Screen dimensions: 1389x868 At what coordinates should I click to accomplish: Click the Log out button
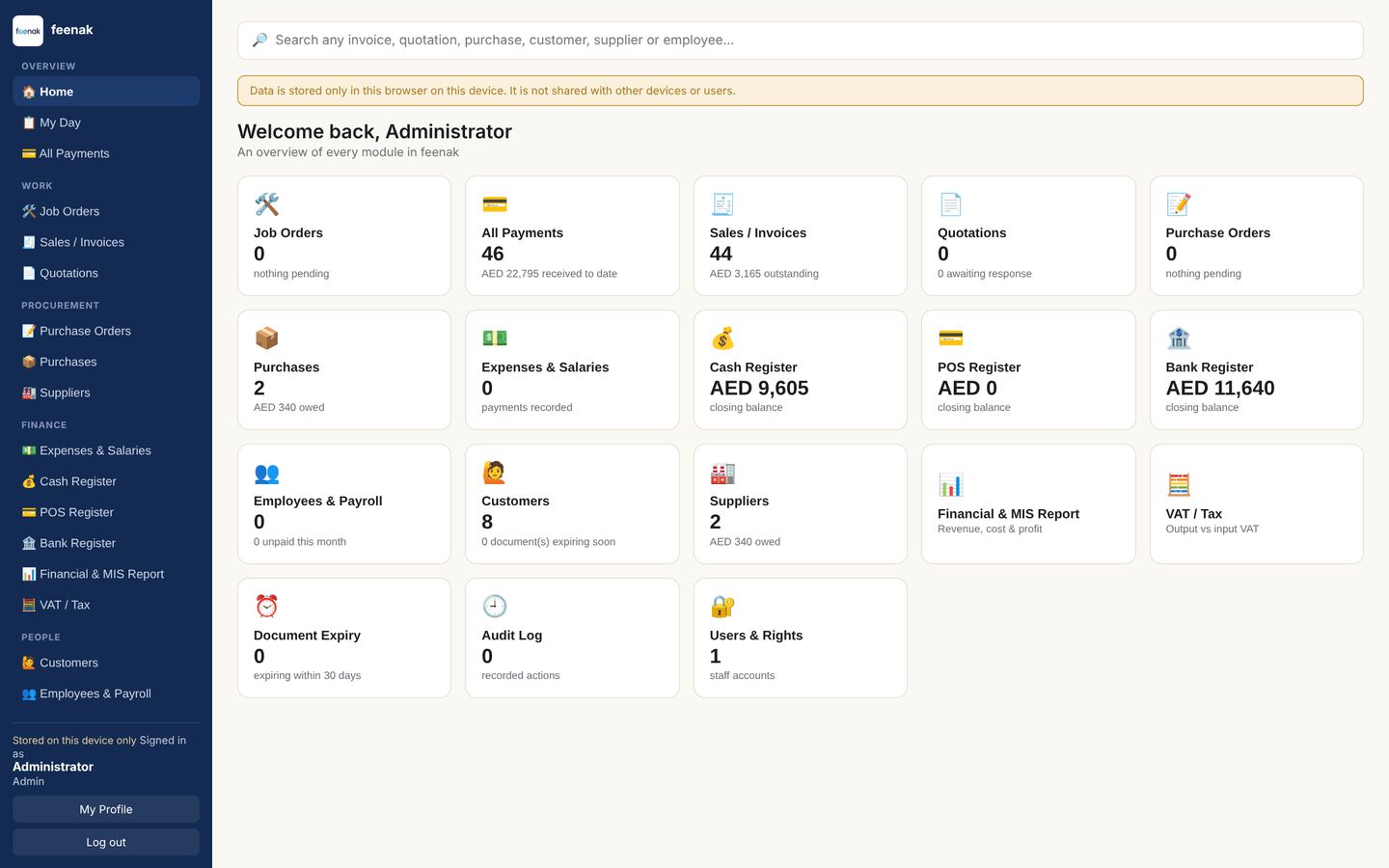click(106, 842)
